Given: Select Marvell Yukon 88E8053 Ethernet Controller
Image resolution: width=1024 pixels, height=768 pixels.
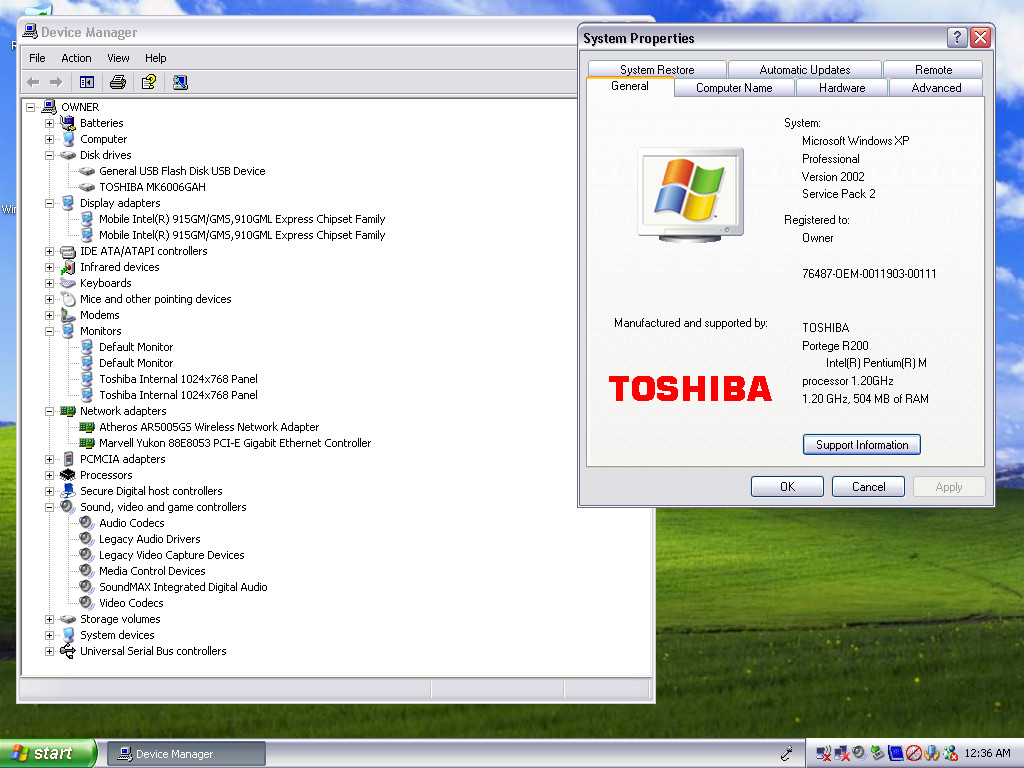Looking at the screenshot, I should pos(235,443).
